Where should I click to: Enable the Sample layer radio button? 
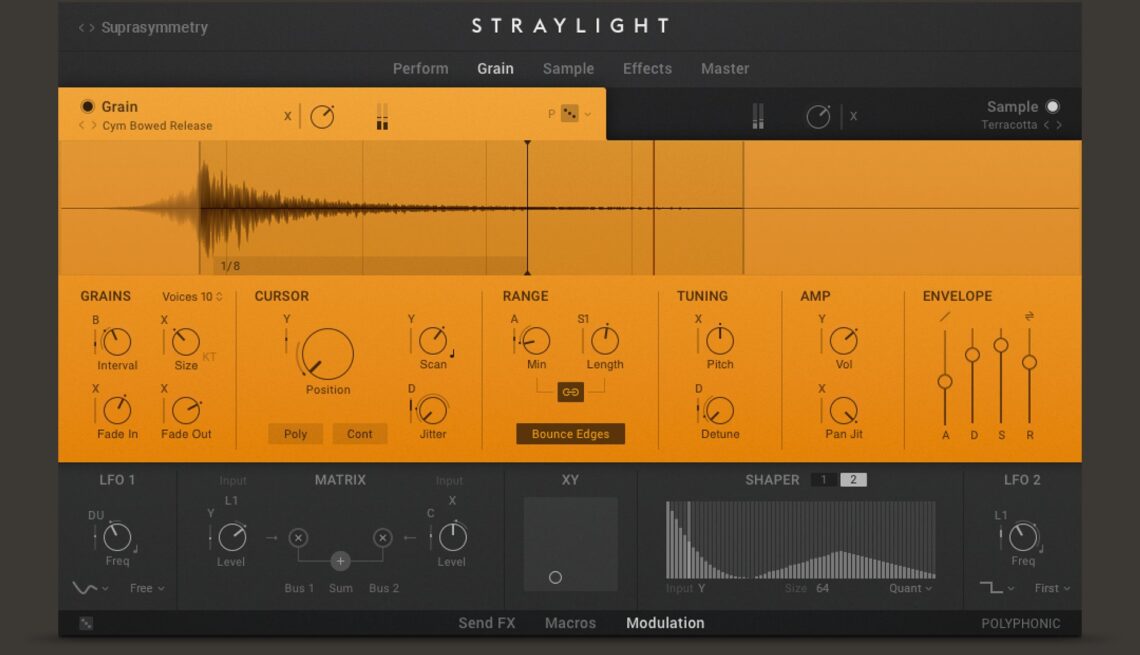pyautogui.click(x=1052, y=106)
